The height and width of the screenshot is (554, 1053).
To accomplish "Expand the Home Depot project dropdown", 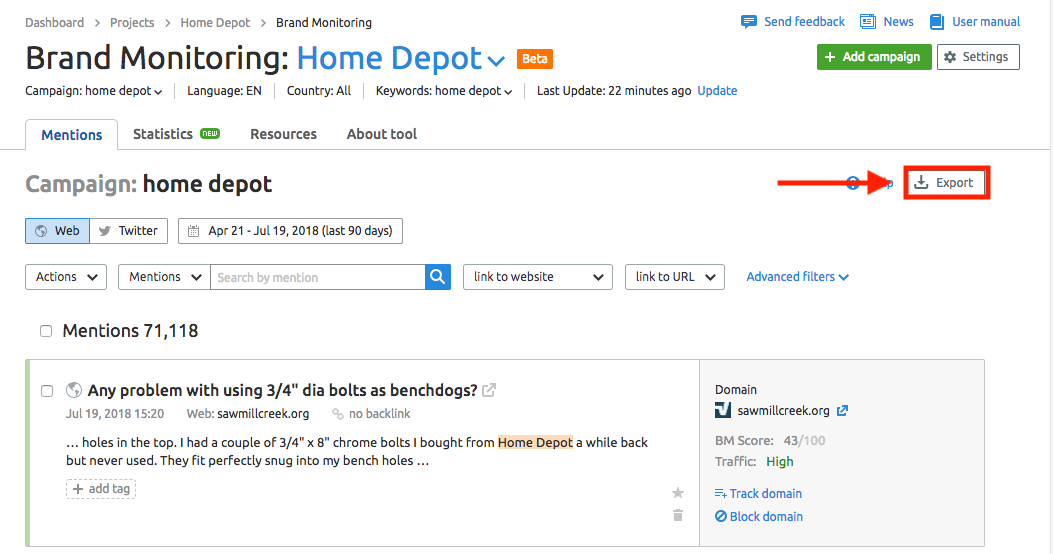I will click(x=496, y=61).
